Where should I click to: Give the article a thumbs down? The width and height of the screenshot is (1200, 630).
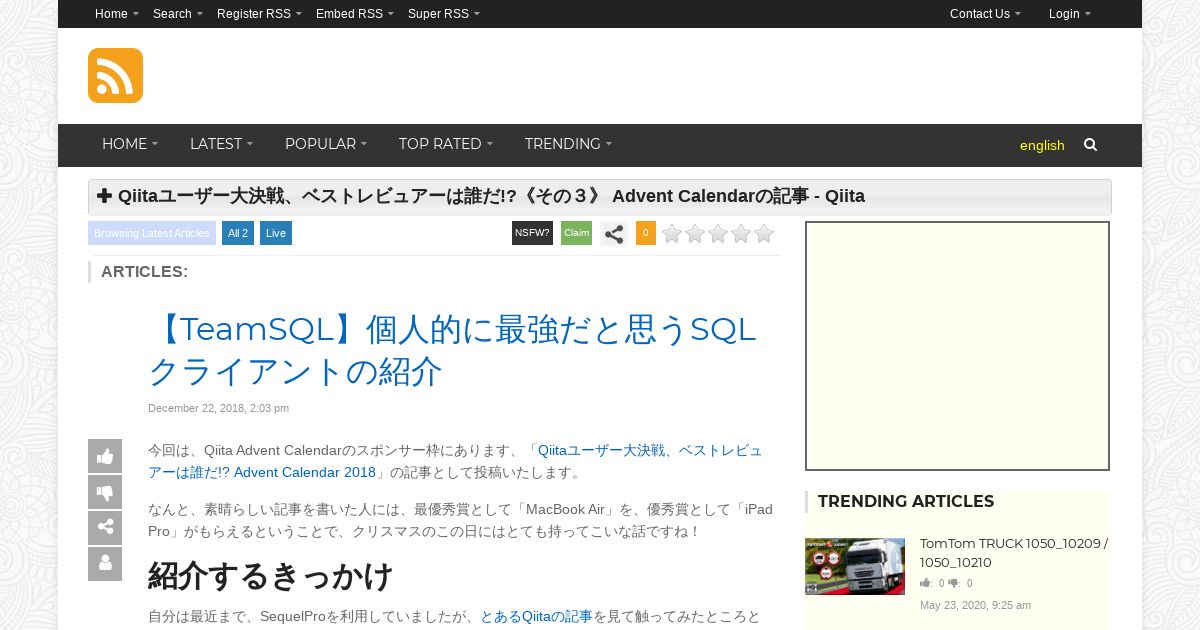(105, 492)
